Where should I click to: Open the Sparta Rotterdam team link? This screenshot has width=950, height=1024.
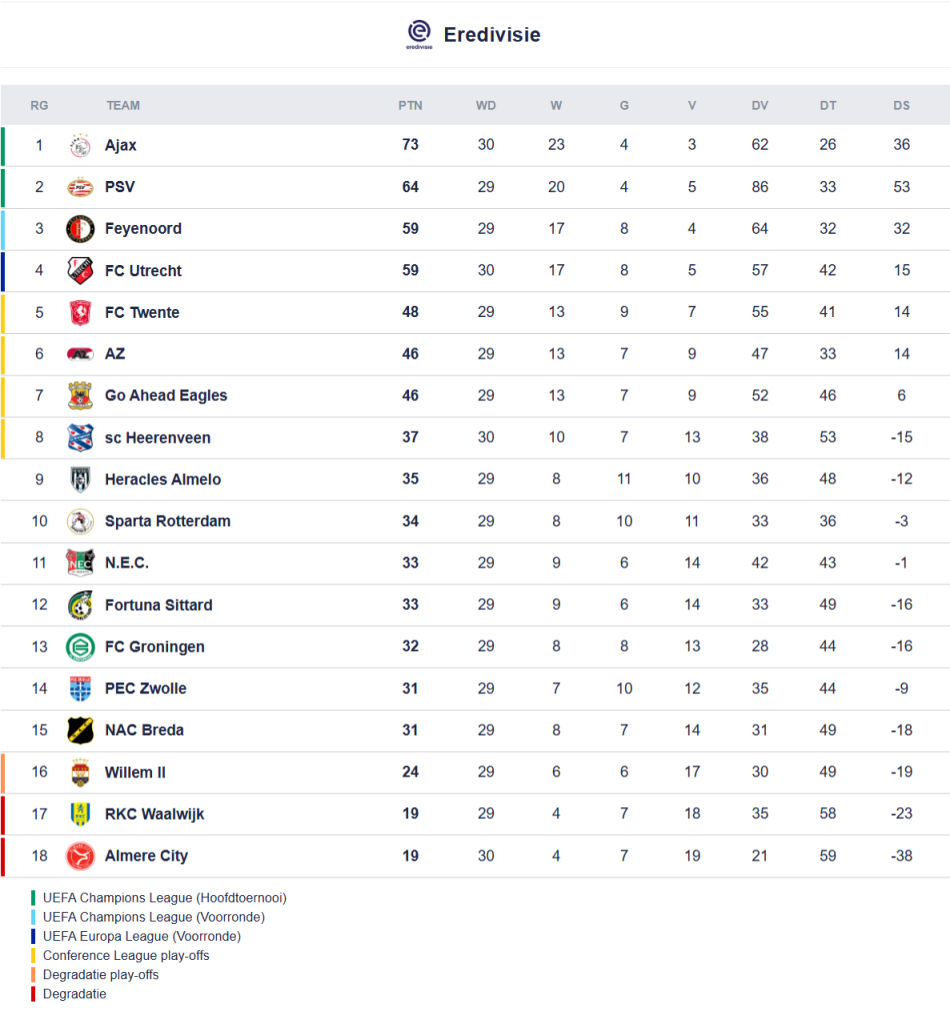[x=167, y=522]
